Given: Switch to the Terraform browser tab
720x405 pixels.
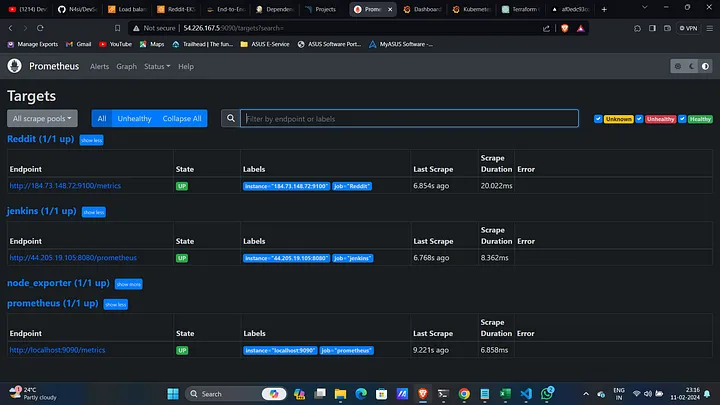Looking at the screenshot, I should [521, 9].
